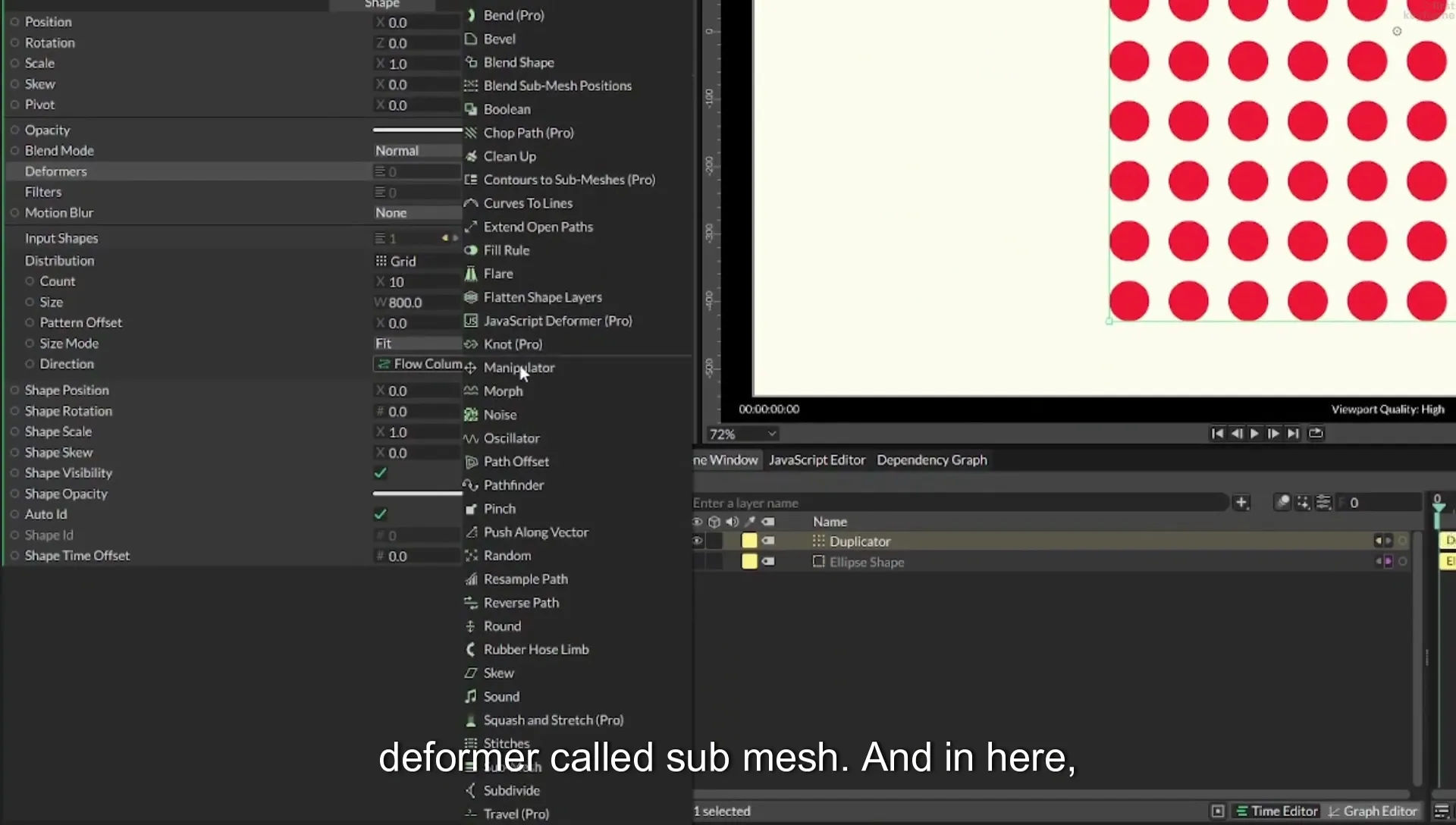Step backward one frame
Viewport: 1456px width, 825px height.
[x=1237, y=434]
